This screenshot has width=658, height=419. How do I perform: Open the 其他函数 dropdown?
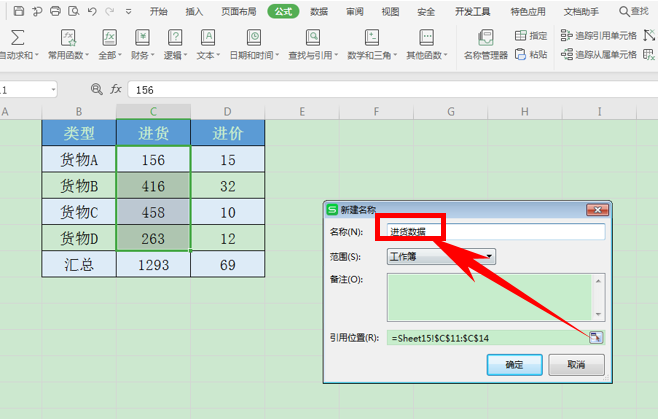click(x=427, y=55)
